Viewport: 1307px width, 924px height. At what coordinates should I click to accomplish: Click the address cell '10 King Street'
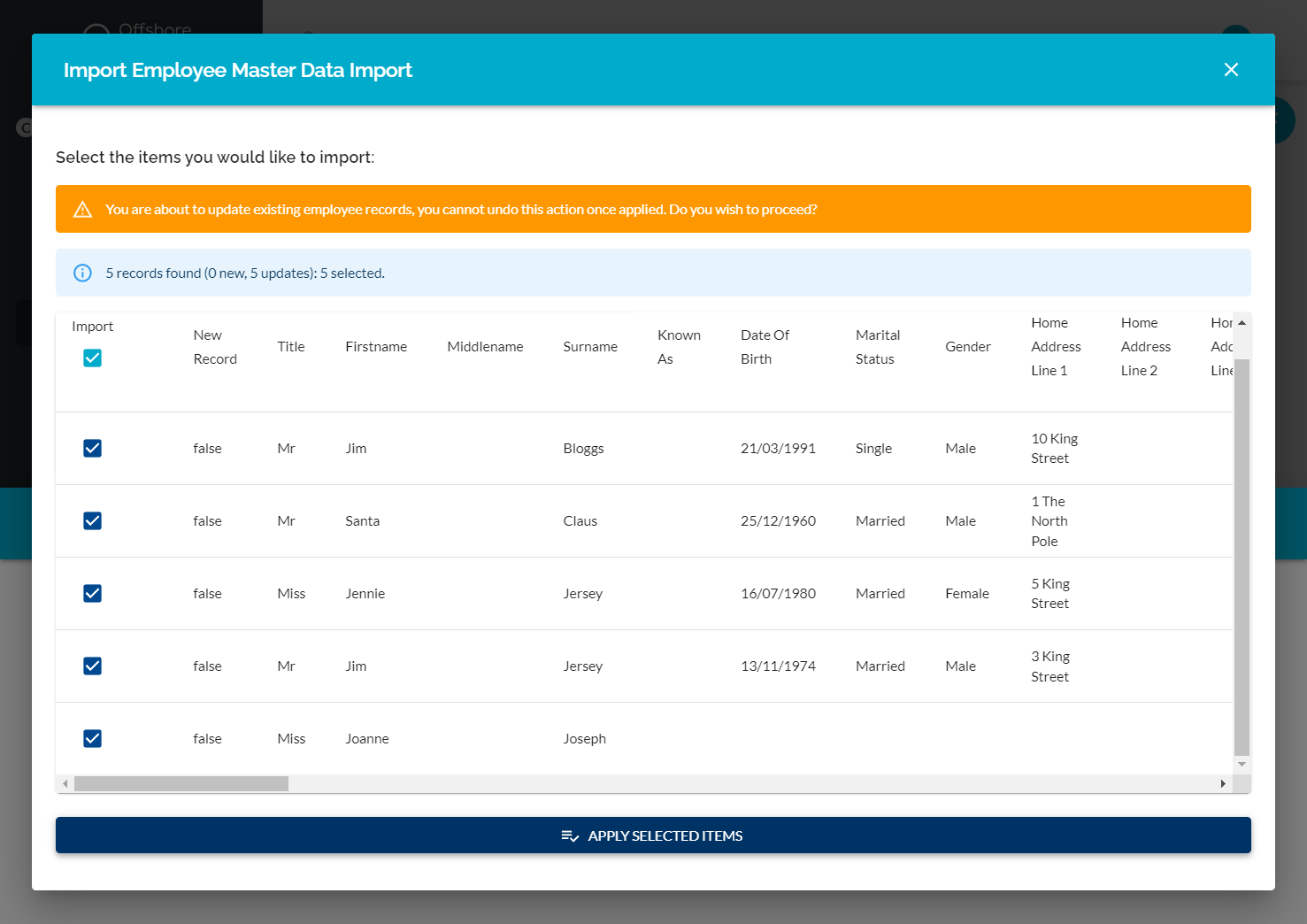coord(1055,449)
